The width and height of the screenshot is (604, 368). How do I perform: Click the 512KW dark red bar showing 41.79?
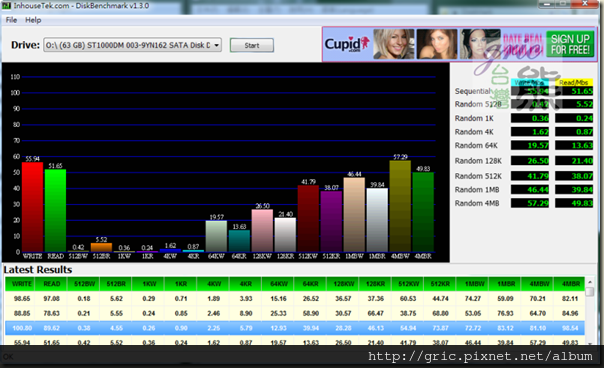pyautogui.click(x=308, y=218)
